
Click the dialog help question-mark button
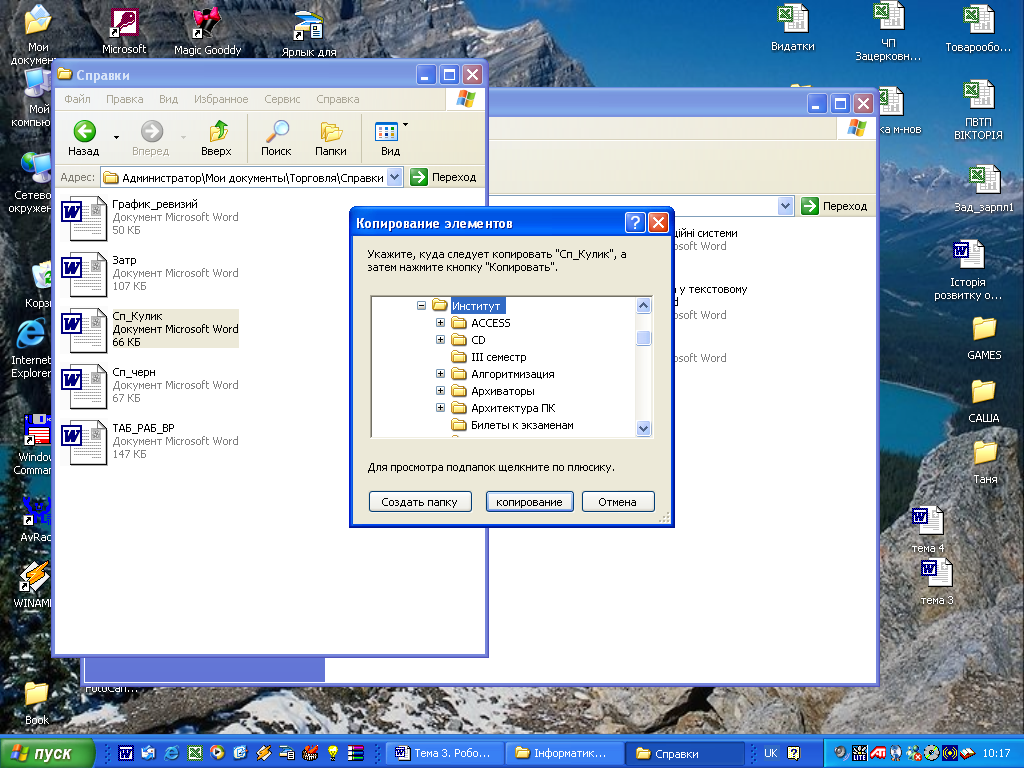tap(635, 223)
